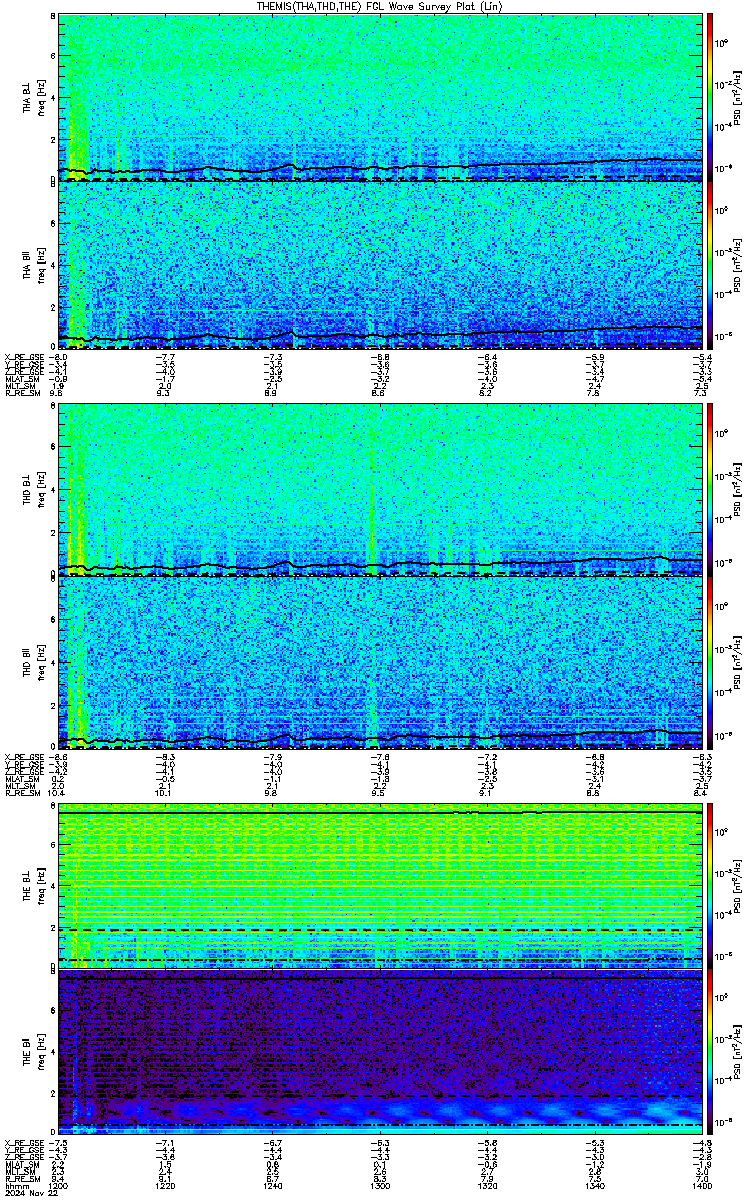Click the "THA B∥ freq [Hz]" y-axis label

(x=33, y=264)
